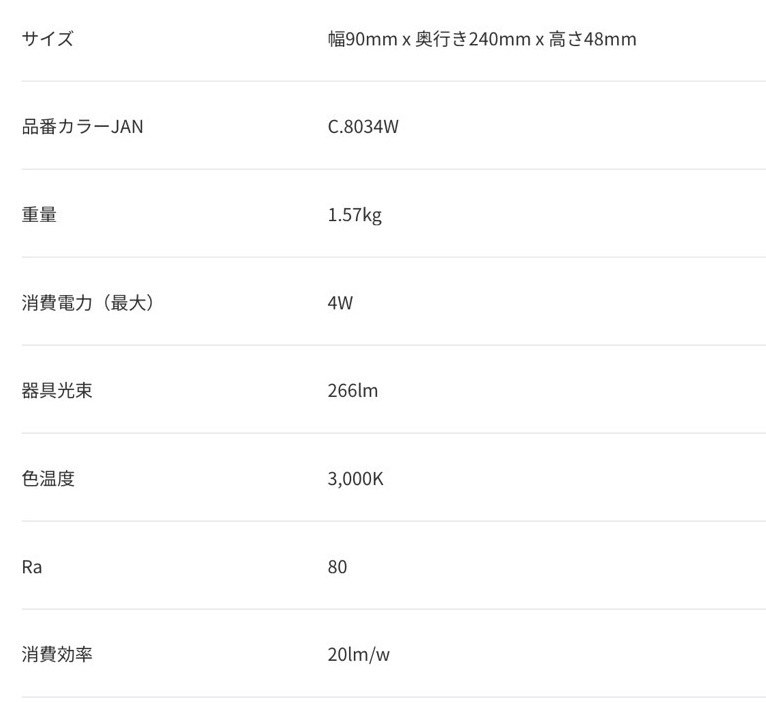Click the size value 幅90mm x 奥行き240mm
This screenshot has width=766, height=702.
429,39
